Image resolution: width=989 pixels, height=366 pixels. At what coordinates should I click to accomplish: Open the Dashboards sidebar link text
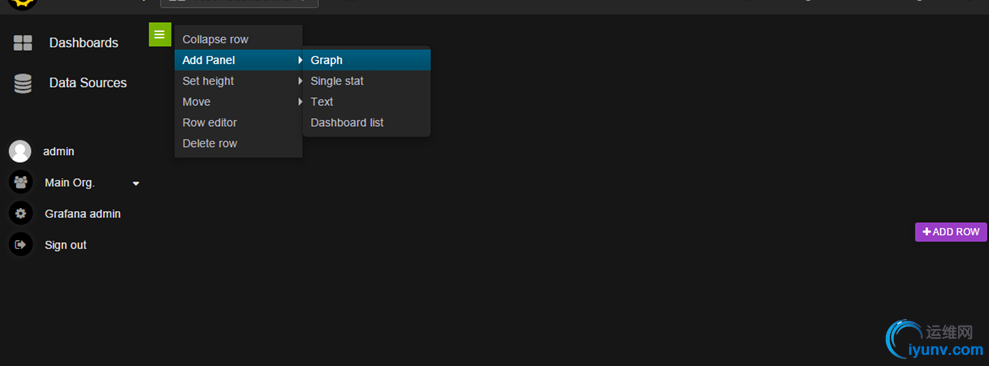click(84, 43)
